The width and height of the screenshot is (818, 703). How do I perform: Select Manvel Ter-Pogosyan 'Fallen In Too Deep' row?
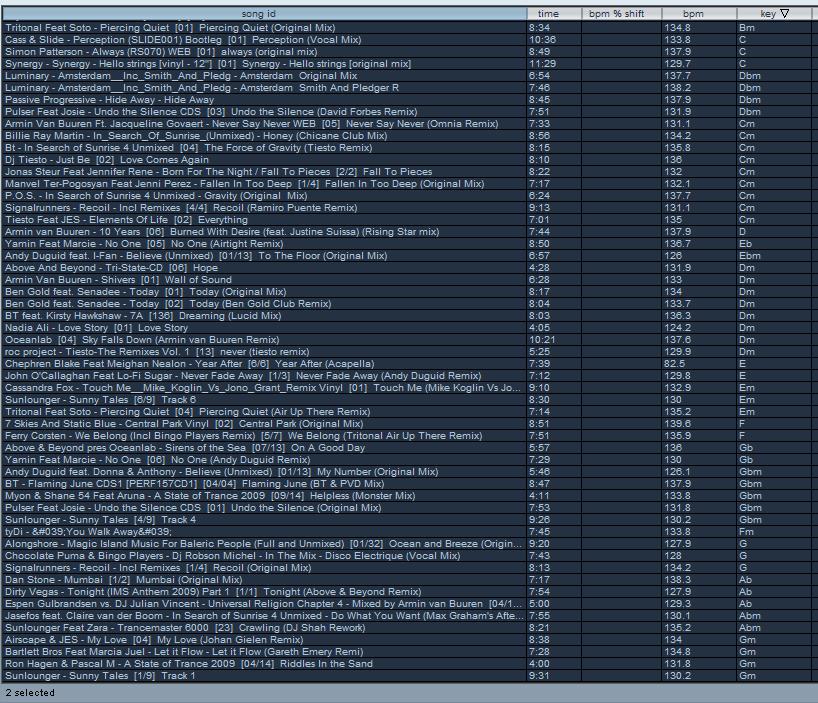click(x=407, y=184)
